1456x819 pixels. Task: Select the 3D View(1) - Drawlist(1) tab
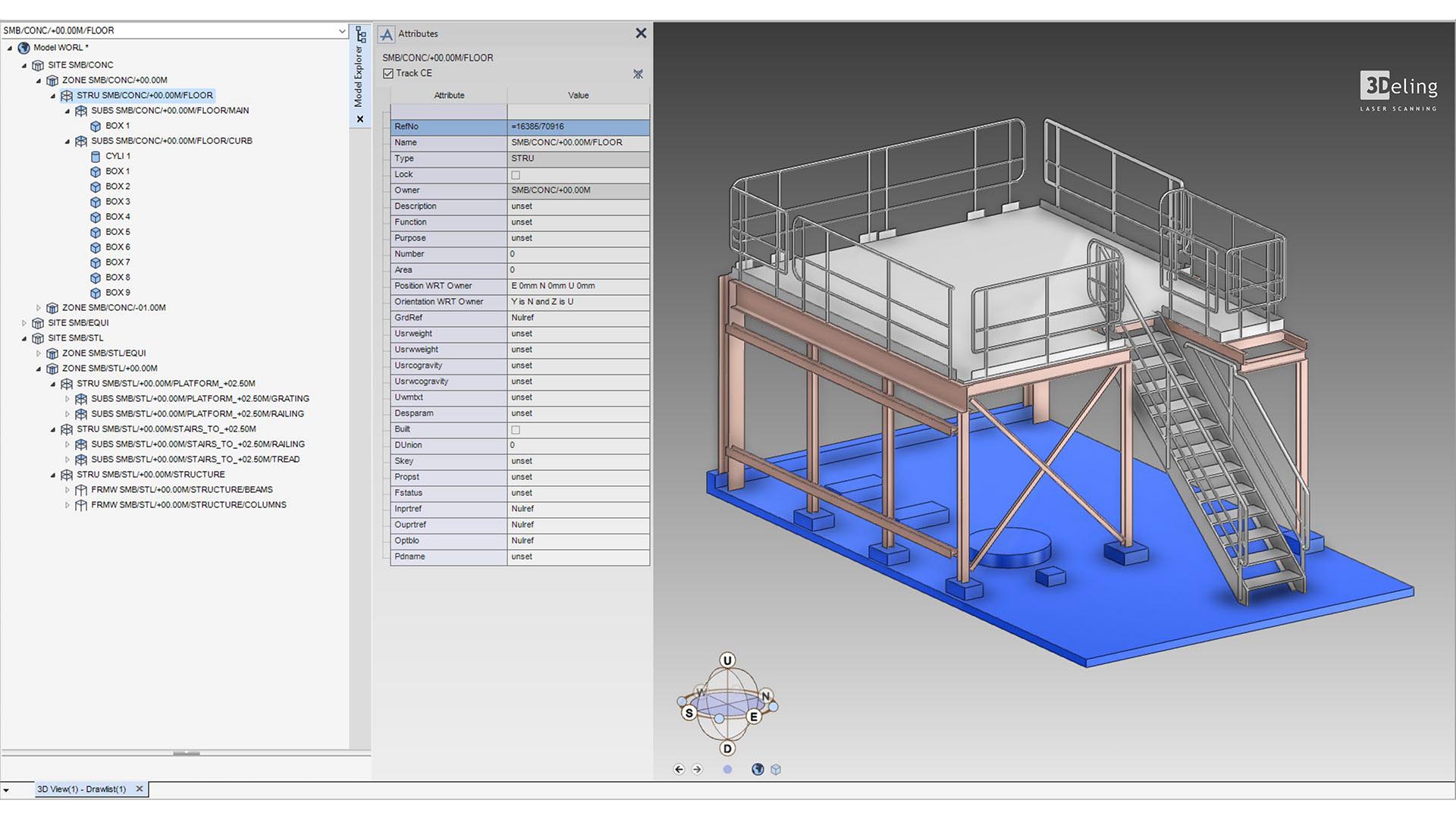click(82, 789)
